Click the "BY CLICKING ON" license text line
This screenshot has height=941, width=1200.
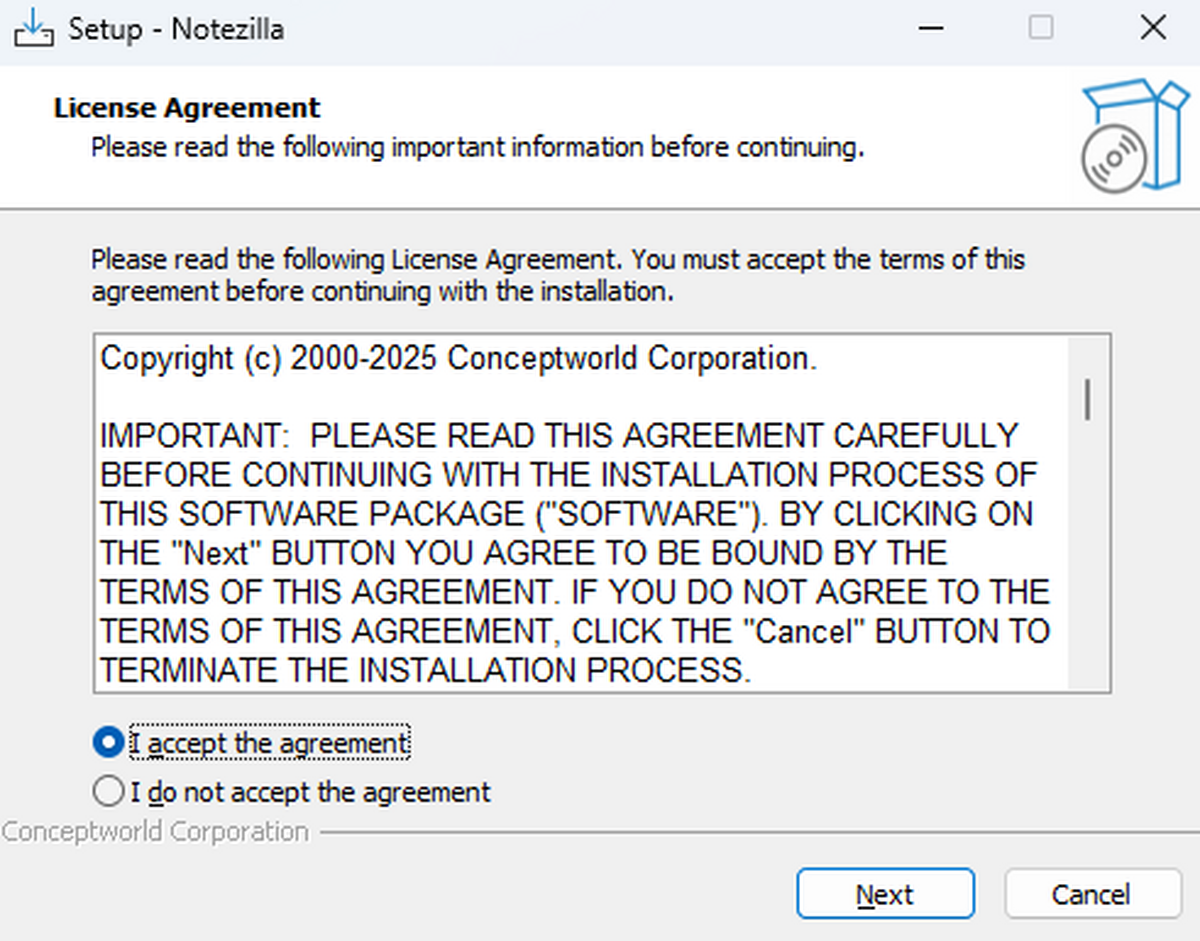(905, 514)
